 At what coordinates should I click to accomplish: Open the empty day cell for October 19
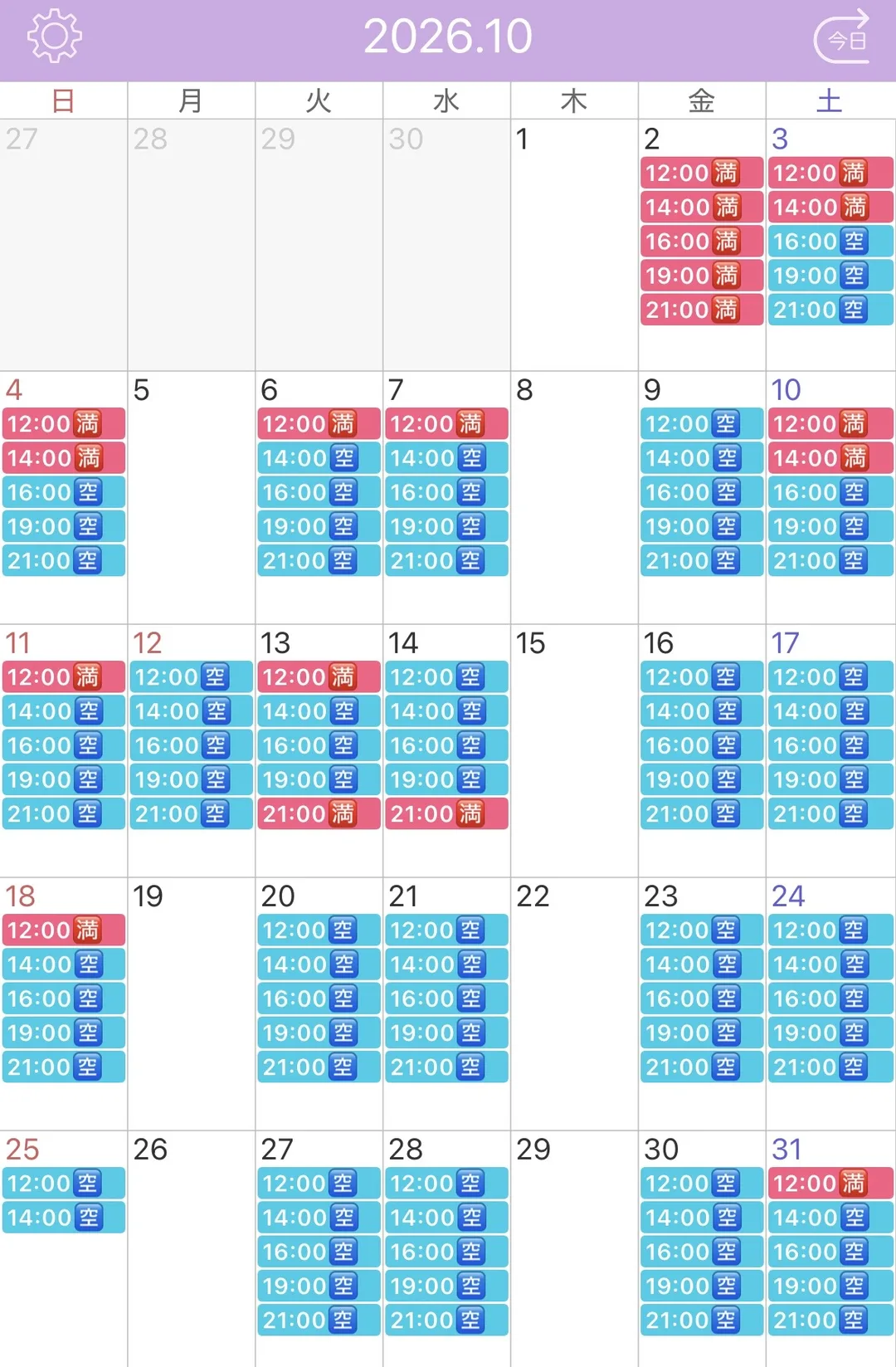(x=192, y=1003)
